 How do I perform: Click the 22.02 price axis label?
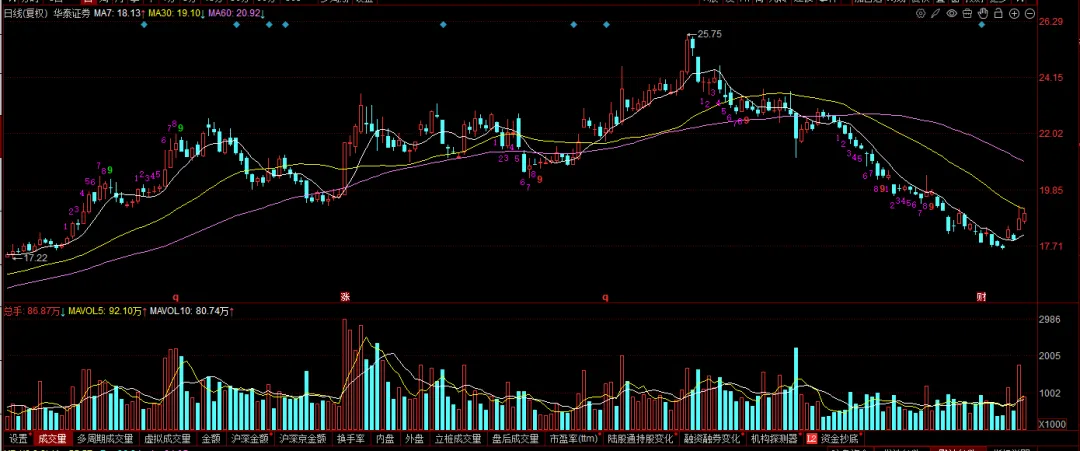(x=1050, y=134)
